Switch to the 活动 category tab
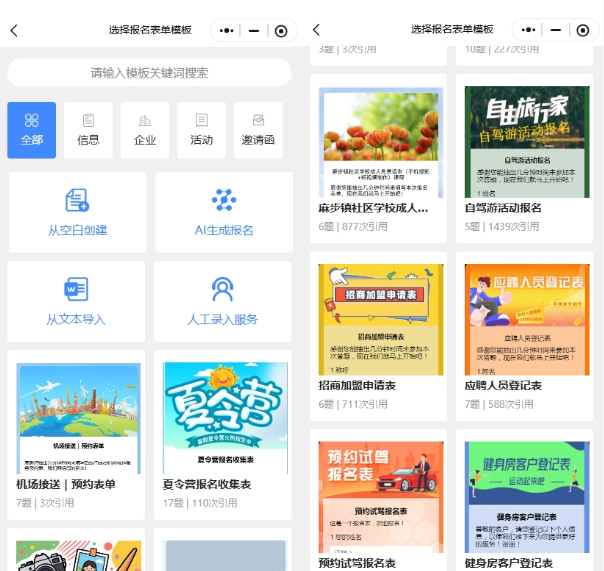The image size is (604, 571). (201, 130)
